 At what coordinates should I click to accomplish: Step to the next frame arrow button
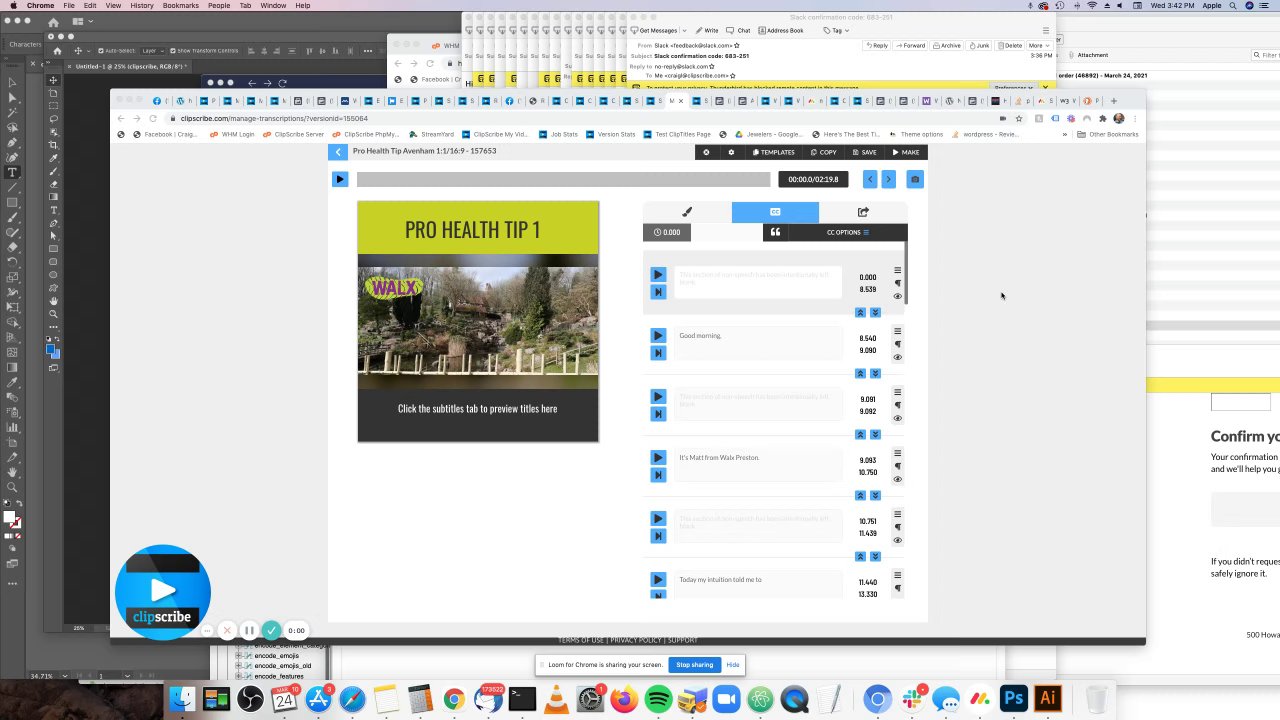(888, 179)
